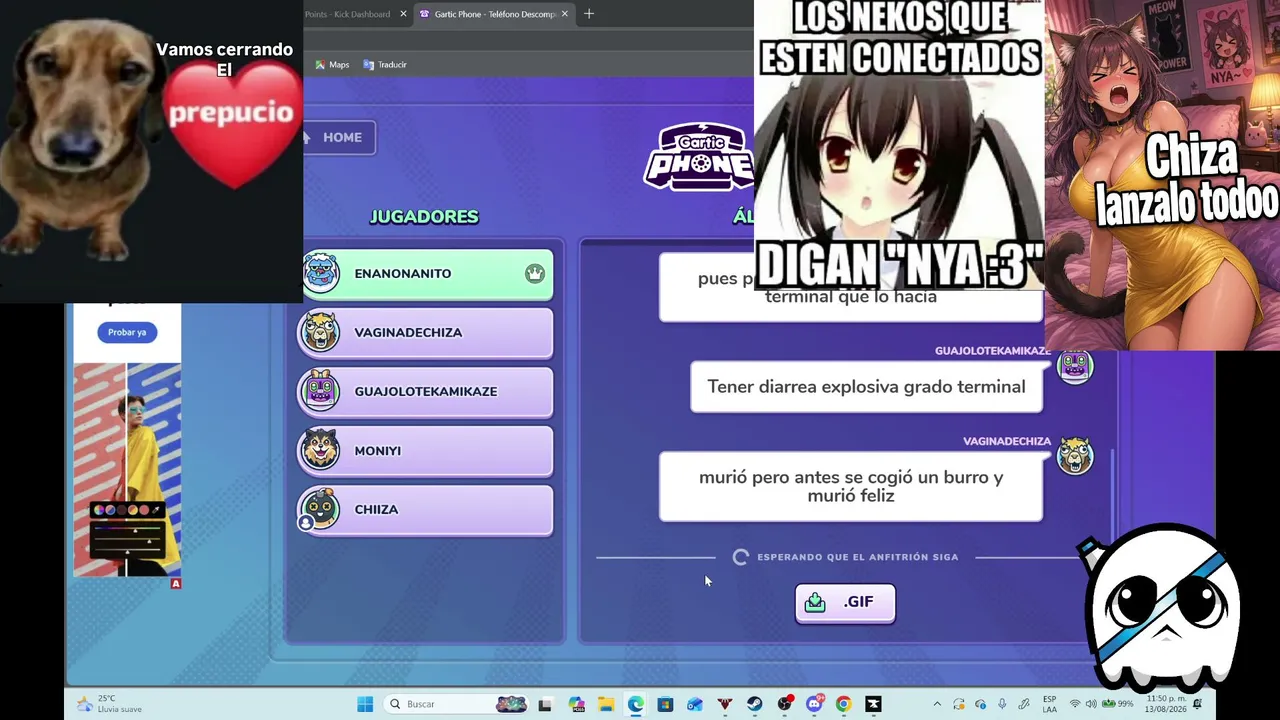Viewport: 1280px width, 720px height.
Task: Select player GUAJOLOTEKAMIKAZE in the list
Action: coord(426,392)
